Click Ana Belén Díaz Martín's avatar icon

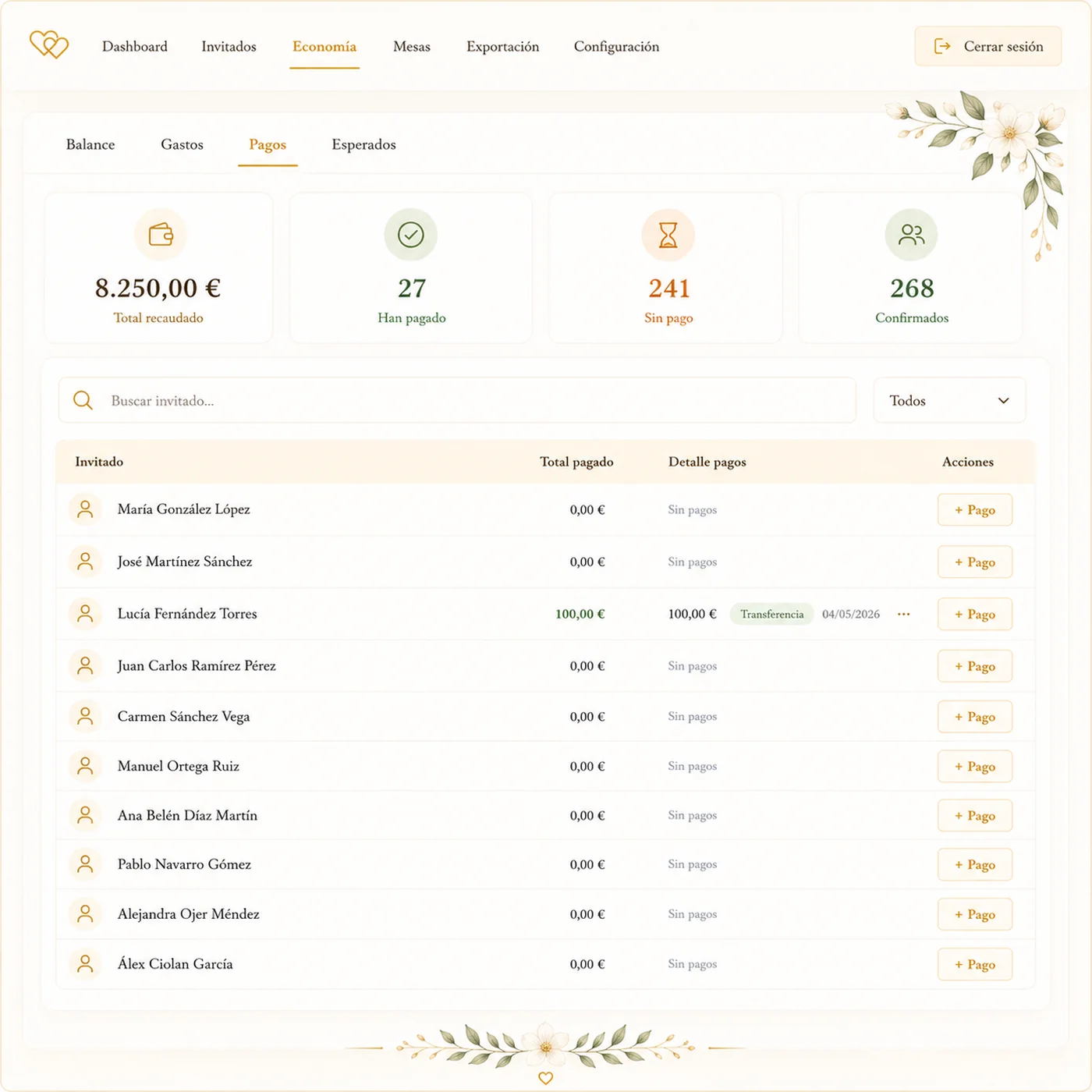pos(86,815)
